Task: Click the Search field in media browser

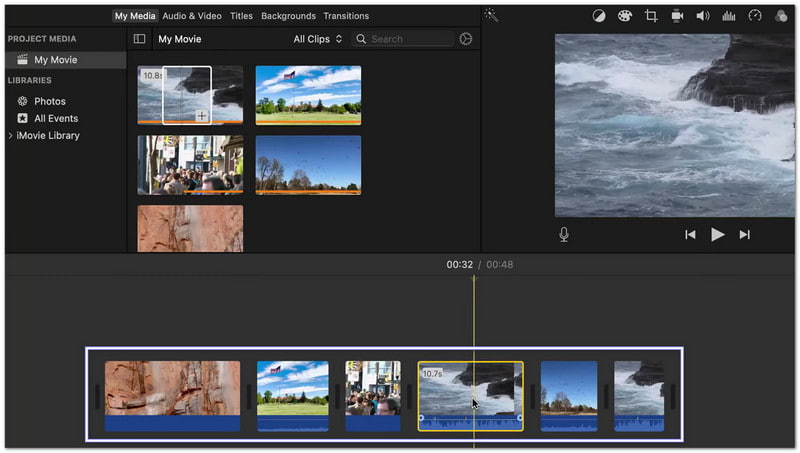Action: point(408,39)
